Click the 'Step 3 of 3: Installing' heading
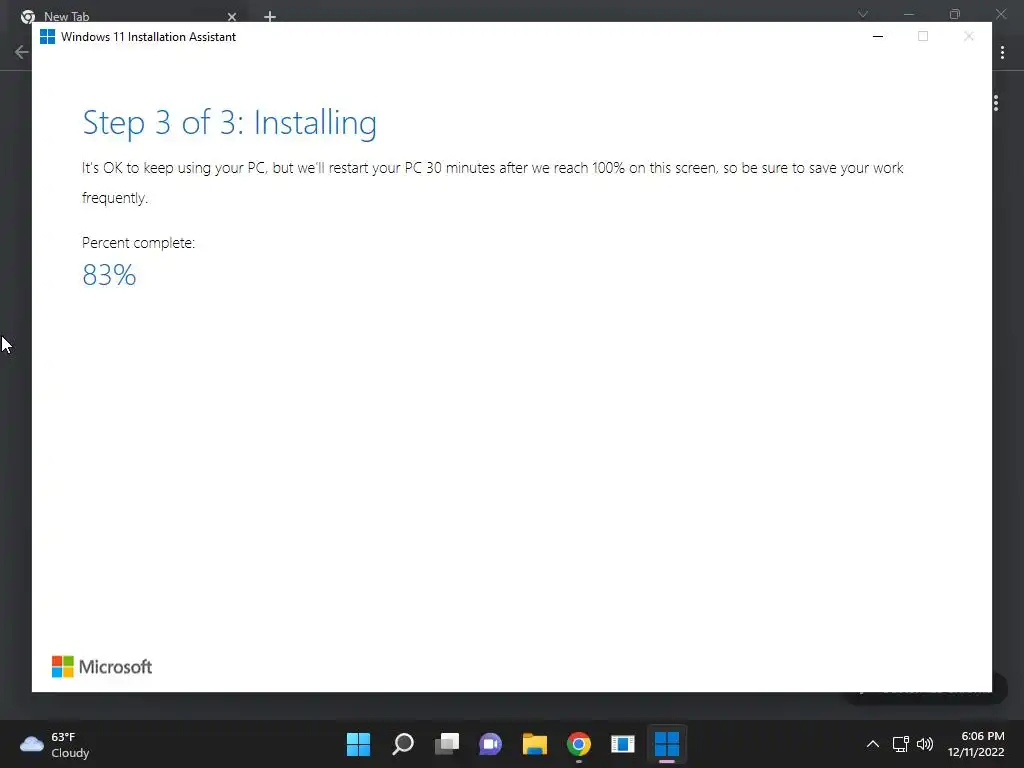Image resolution: width=1024 pixels, height=768 pixels. coord(229,123)
